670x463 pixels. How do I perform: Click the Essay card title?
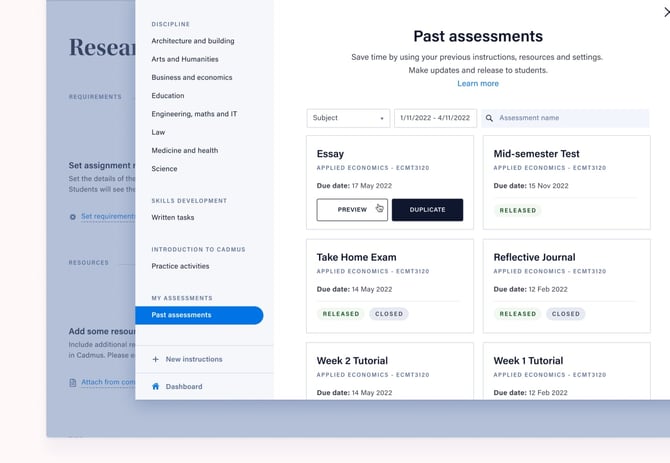[x=330, y=154]
